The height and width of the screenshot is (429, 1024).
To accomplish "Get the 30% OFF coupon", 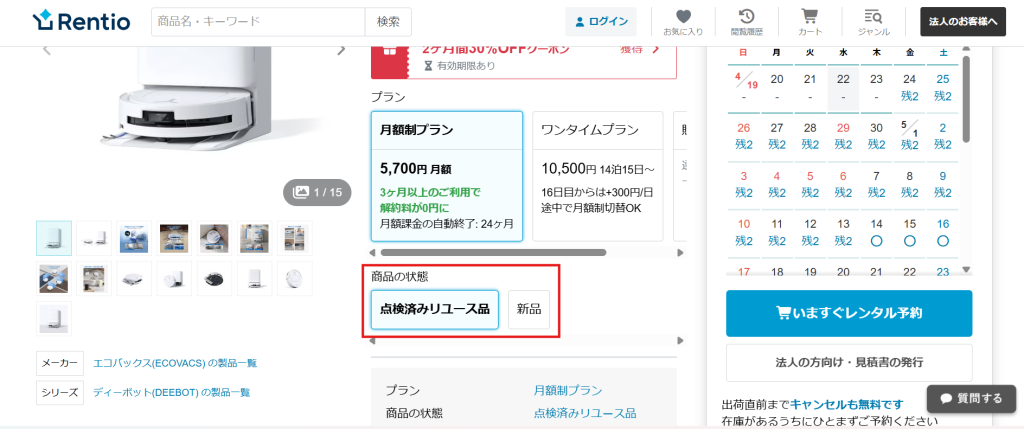I will pyautogui.click(x=639, y=49).
